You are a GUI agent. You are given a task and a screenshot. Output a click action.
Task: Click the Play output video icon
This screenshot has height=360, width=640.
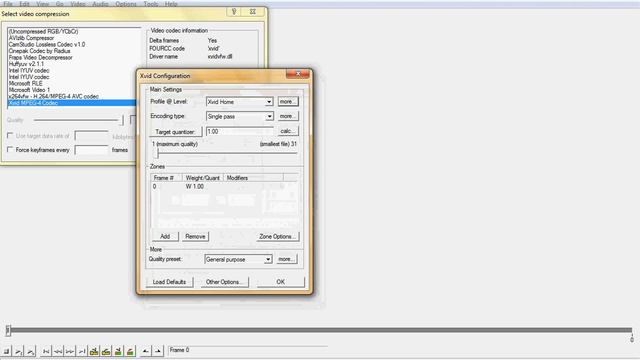click(31, 351)
